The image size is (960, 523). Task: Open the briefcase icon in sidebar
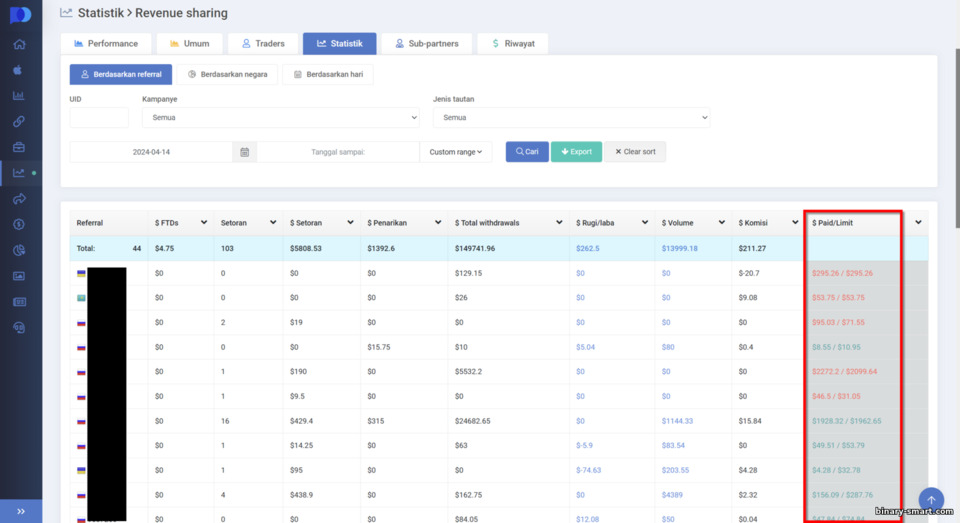(x=19, y=147)
